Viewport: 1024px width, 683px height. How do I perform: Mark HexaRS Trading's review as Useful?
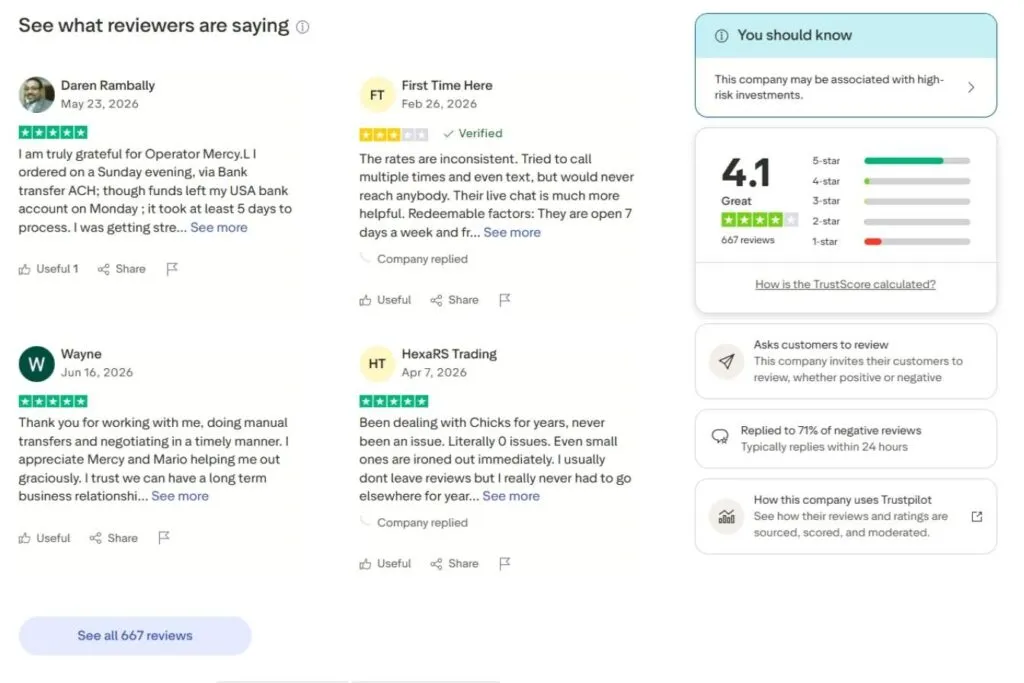[x=385, y=564]
